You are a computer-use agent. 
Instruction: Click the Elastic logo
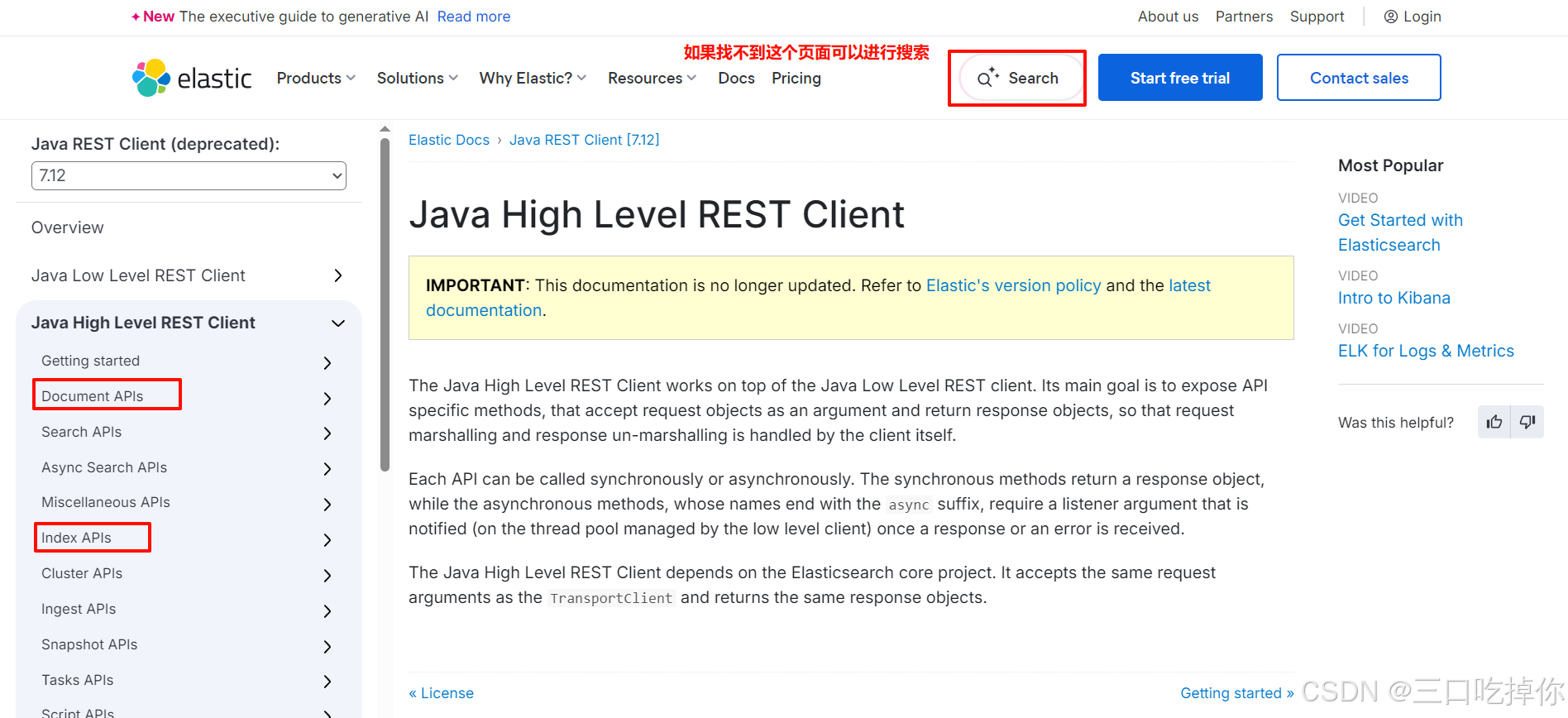coord(192,78)
